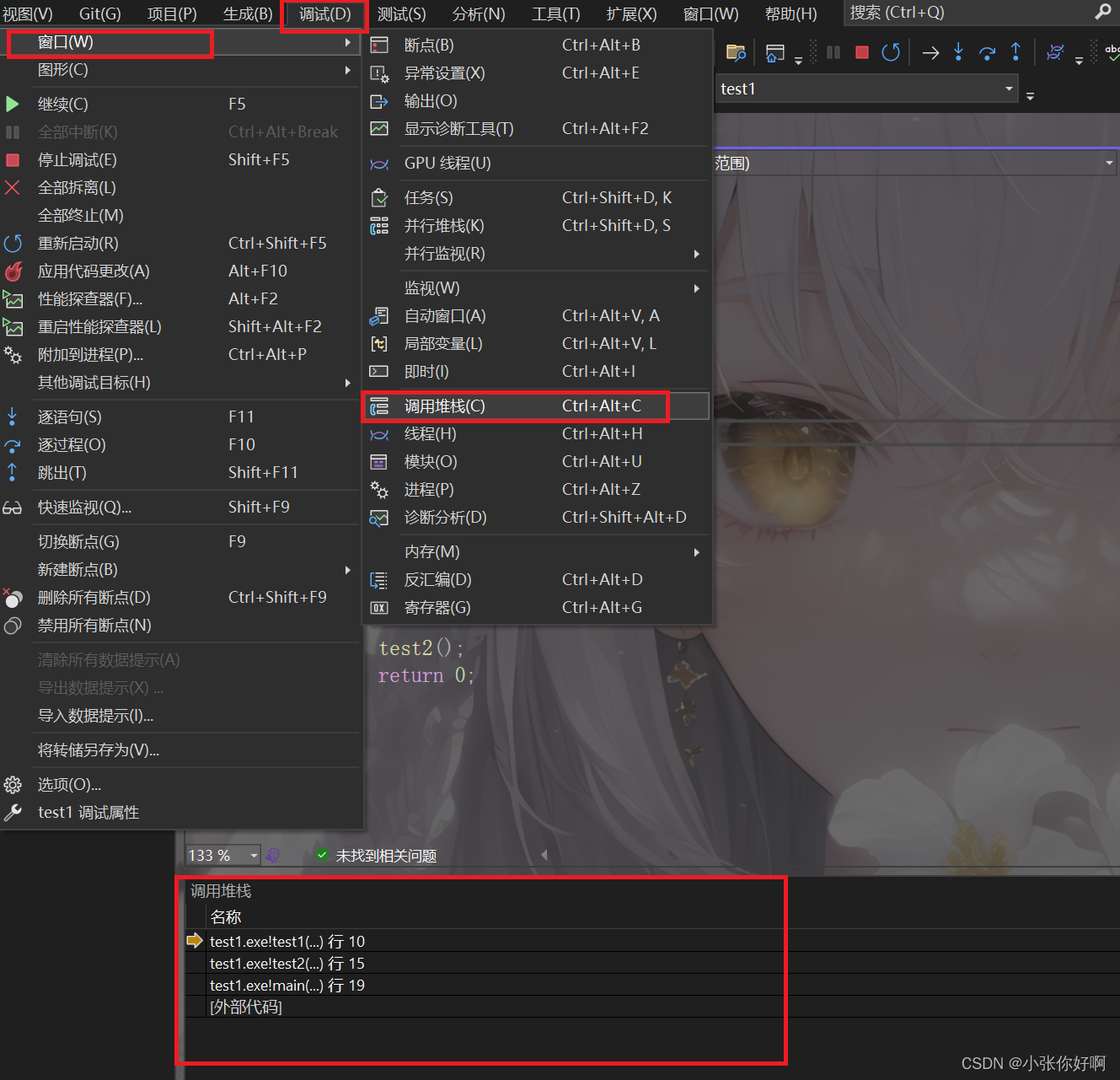The image size is (1120, 1080).
Task: Click the Options gear icon in debug menu
Action: click(x=13, y=785)
